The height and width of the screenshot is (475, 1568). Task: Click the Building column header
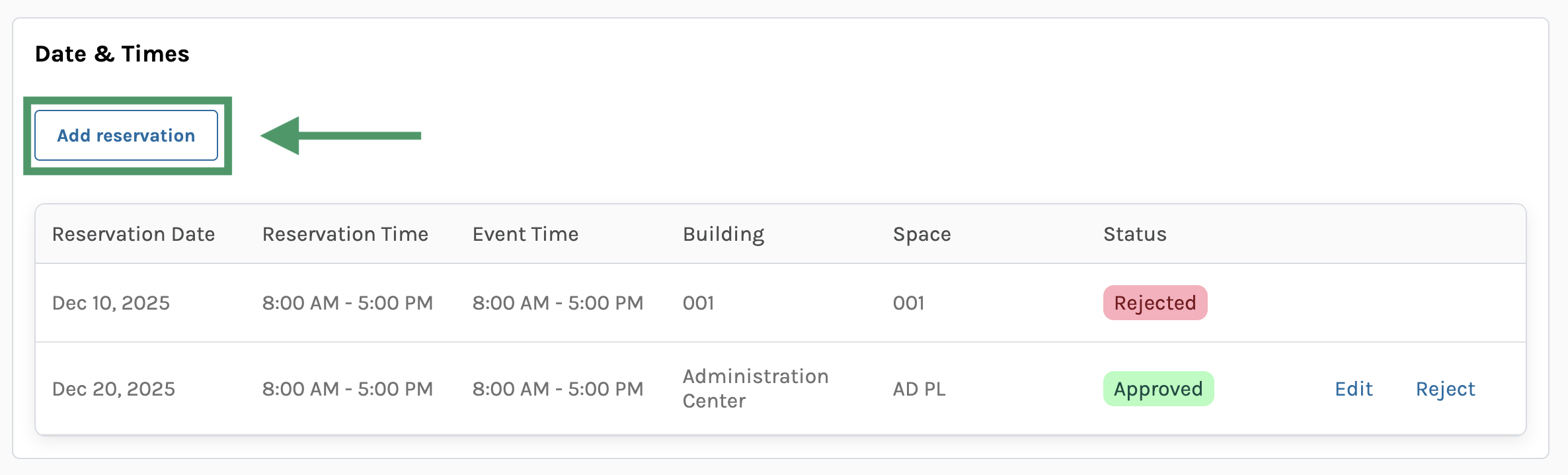pos(723,234)
